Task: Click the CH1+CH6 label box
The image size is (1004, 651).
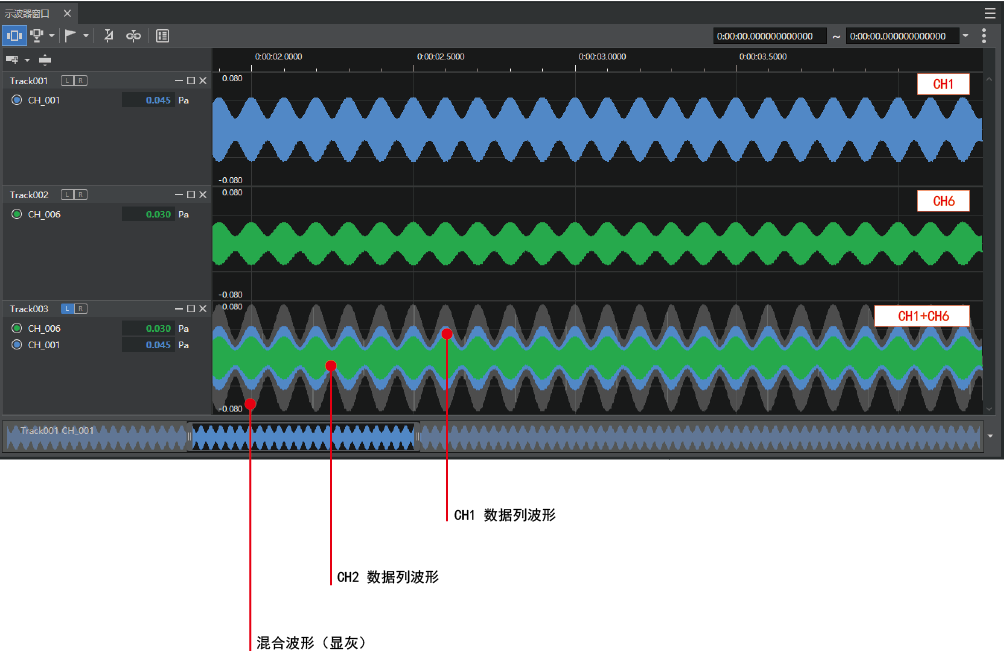Action: (x=923, y=316)
